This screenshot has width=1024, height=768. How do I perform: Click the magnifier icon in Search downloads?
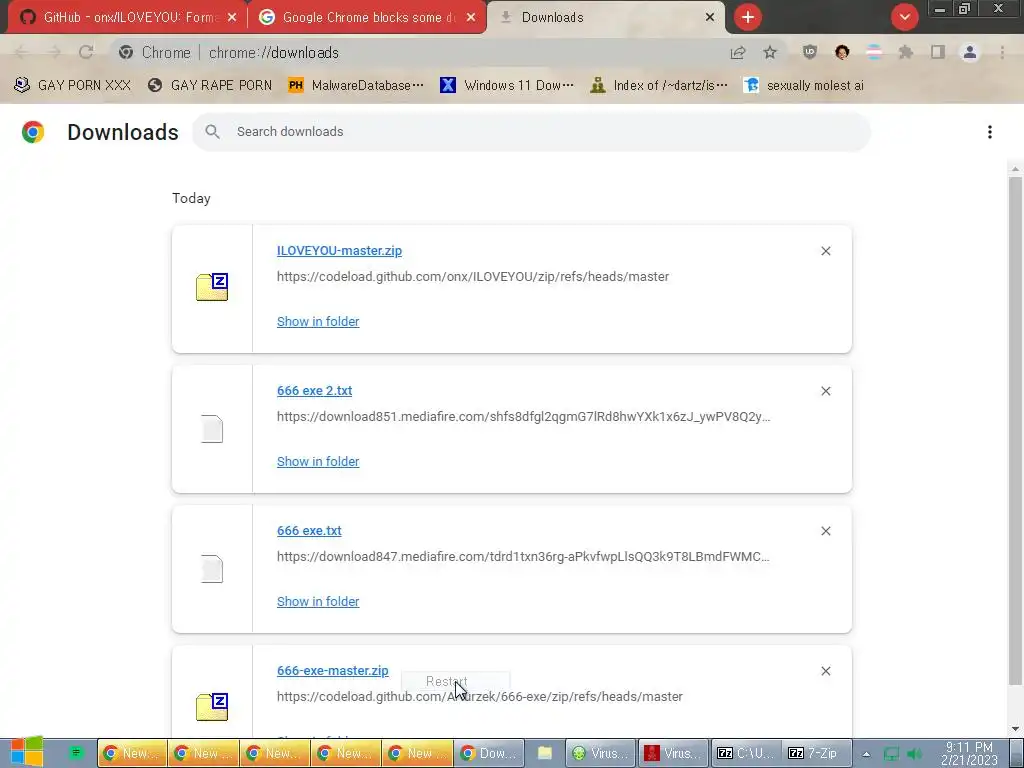pos(212,132)
